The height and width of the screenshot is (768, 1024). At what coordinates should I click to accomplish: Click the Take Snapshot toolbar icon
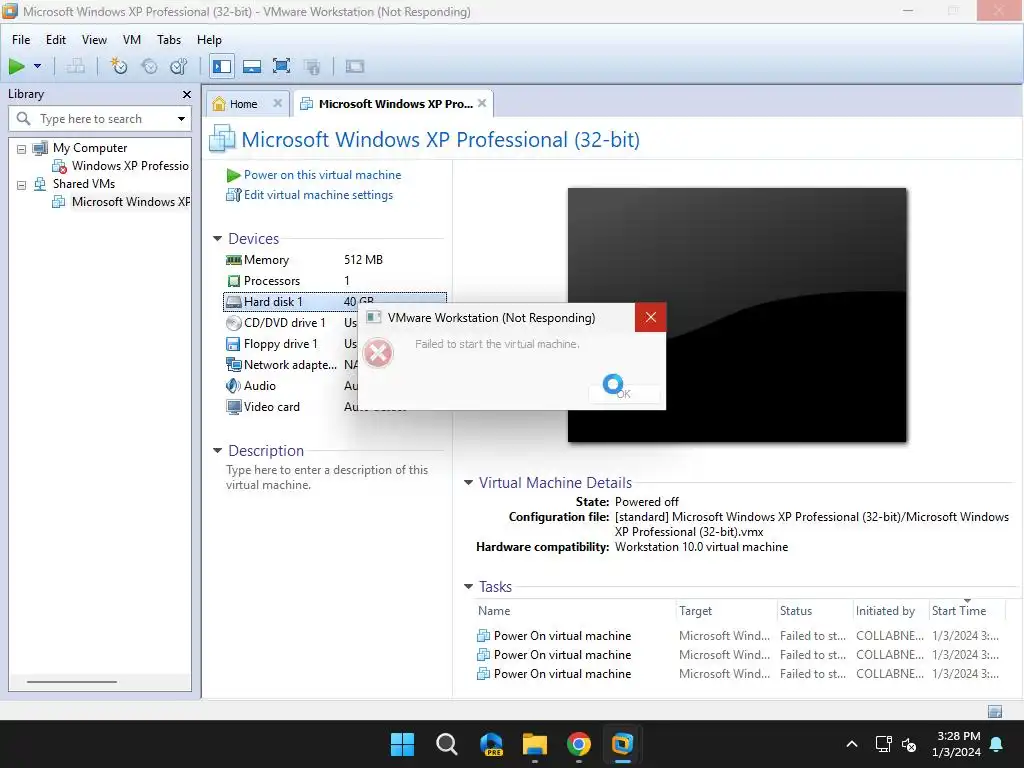click(x=118, y=66)
